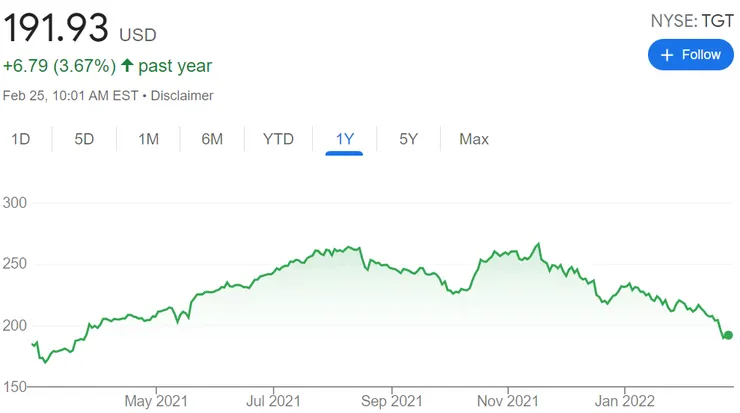Click the NYSE: TGT ticker label
The width and height of the screenshot is (740, 413).
692,20
